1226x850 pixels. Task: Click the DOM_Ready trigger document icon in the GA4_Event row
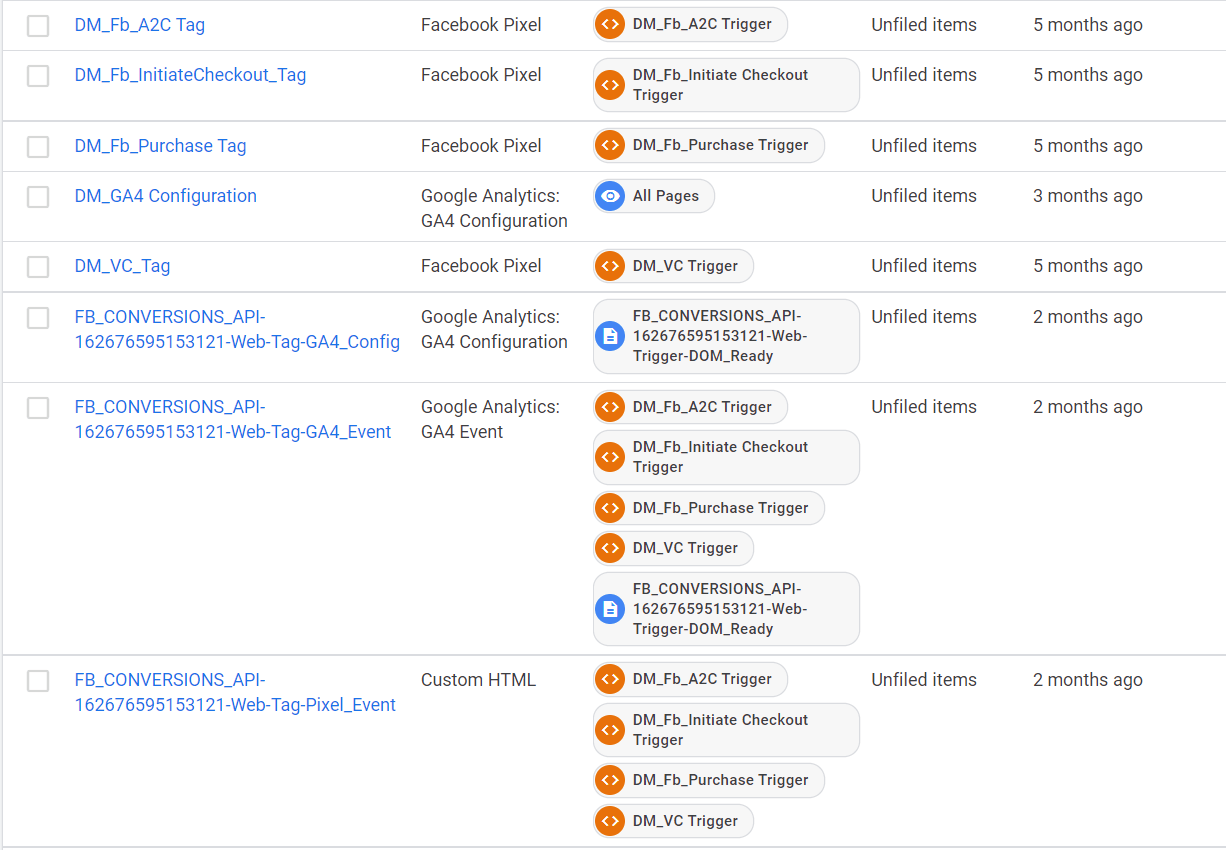pos(610,609)
